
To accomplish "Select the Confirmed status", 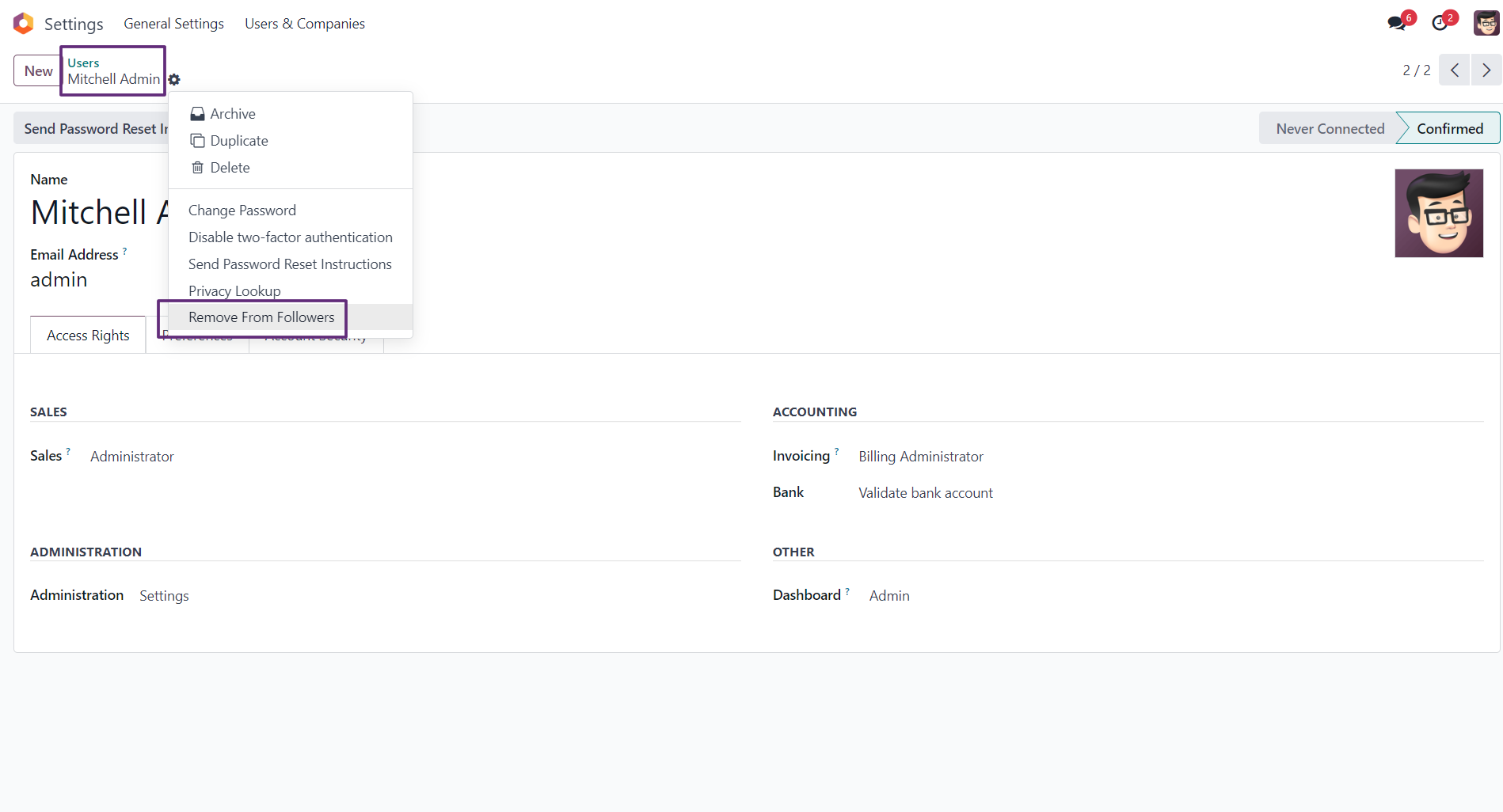I will [1449, 128].
